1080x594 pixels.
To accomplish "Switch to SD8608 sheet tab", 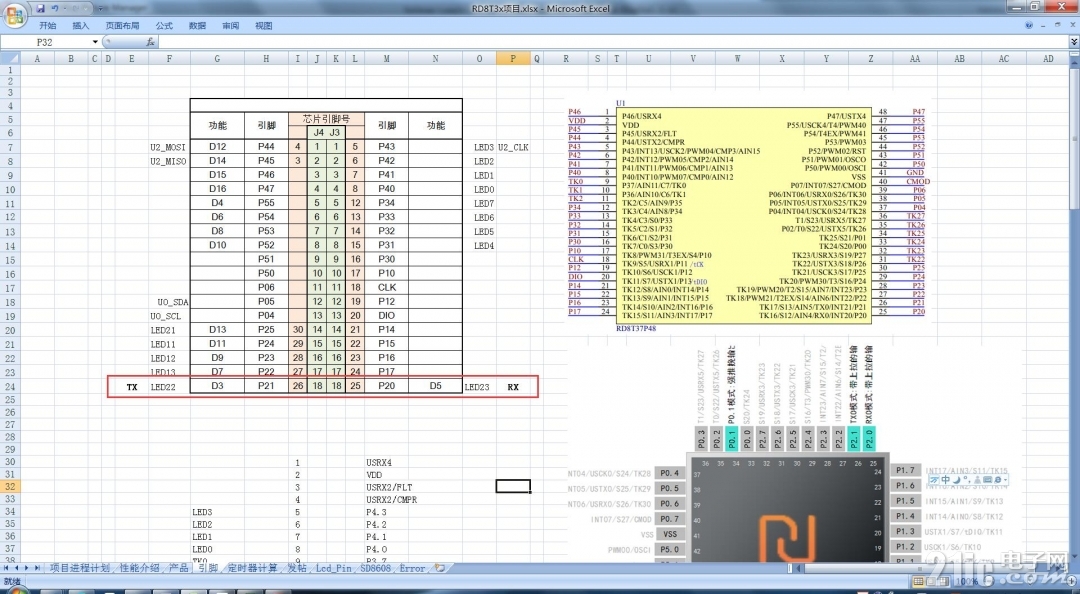I will (x=375, y=568).
